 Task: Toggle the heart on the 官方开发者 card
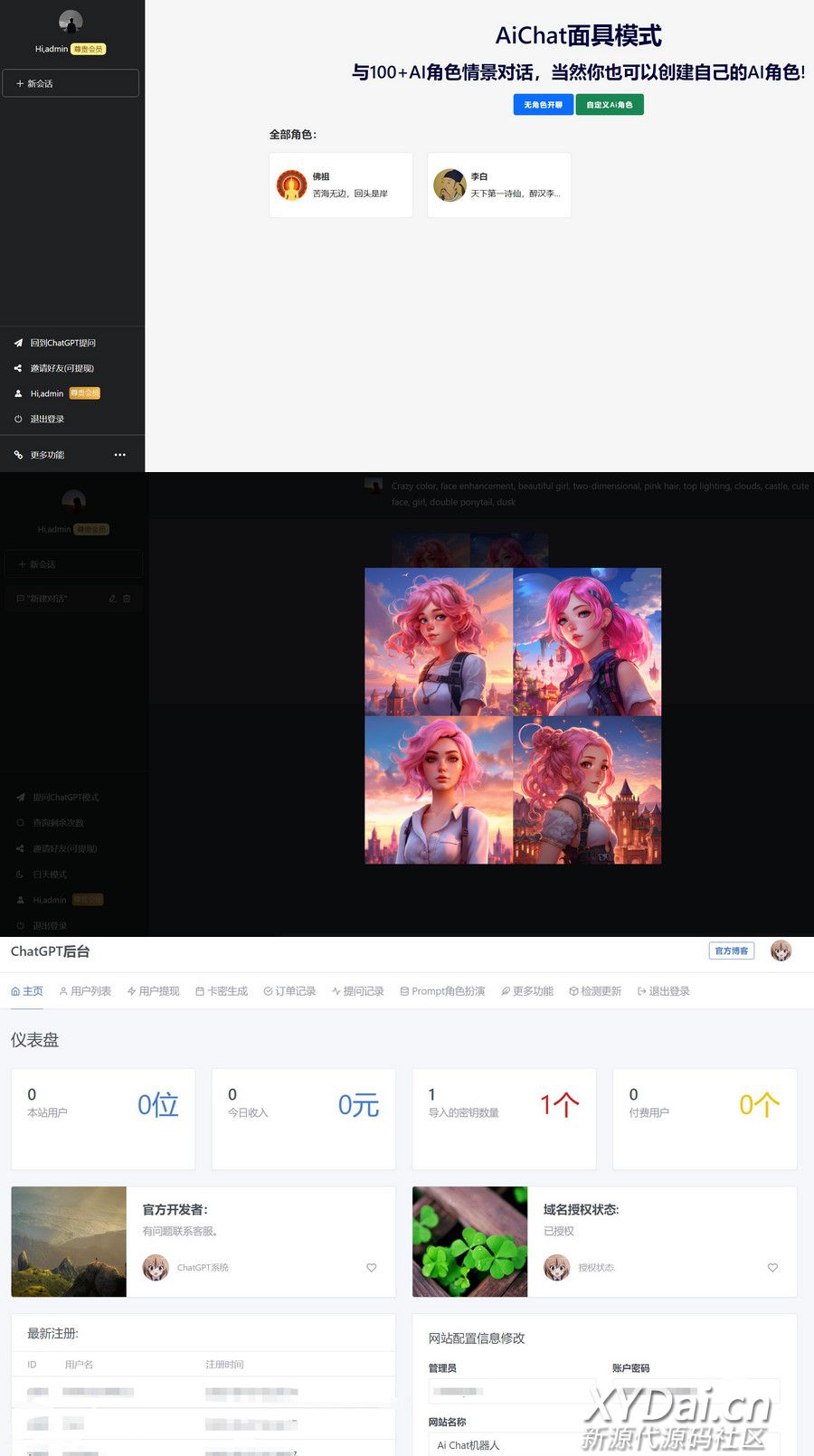[x=371, y=1268]
